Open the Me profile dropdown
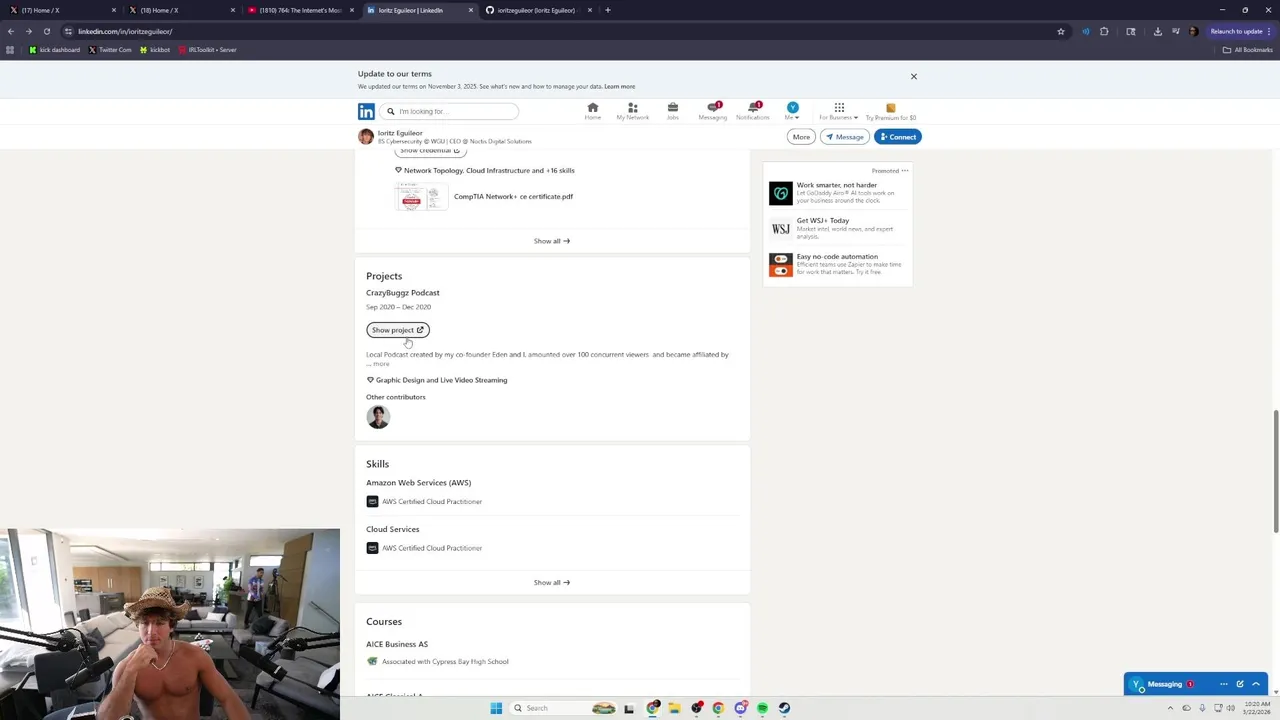1280x720 pixels. click(x=792, y=111)
